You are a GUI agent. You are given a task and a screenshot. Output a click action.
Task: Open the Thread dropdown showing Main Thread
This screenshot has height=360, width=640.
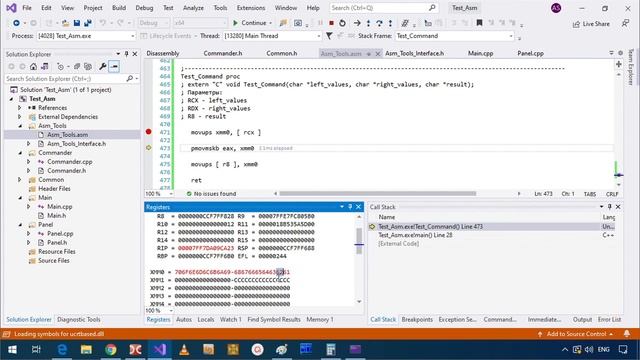tap(272, 36)
